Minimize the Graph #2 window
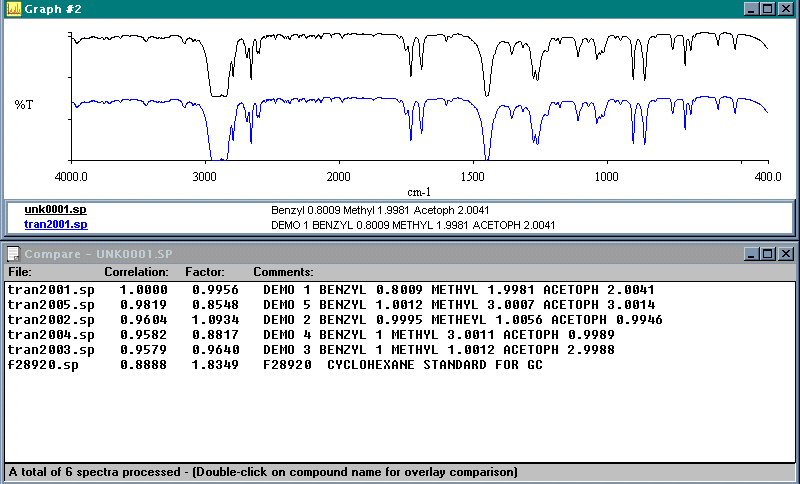The height and width of the screenshot is (484, 800). pos(751,9)
